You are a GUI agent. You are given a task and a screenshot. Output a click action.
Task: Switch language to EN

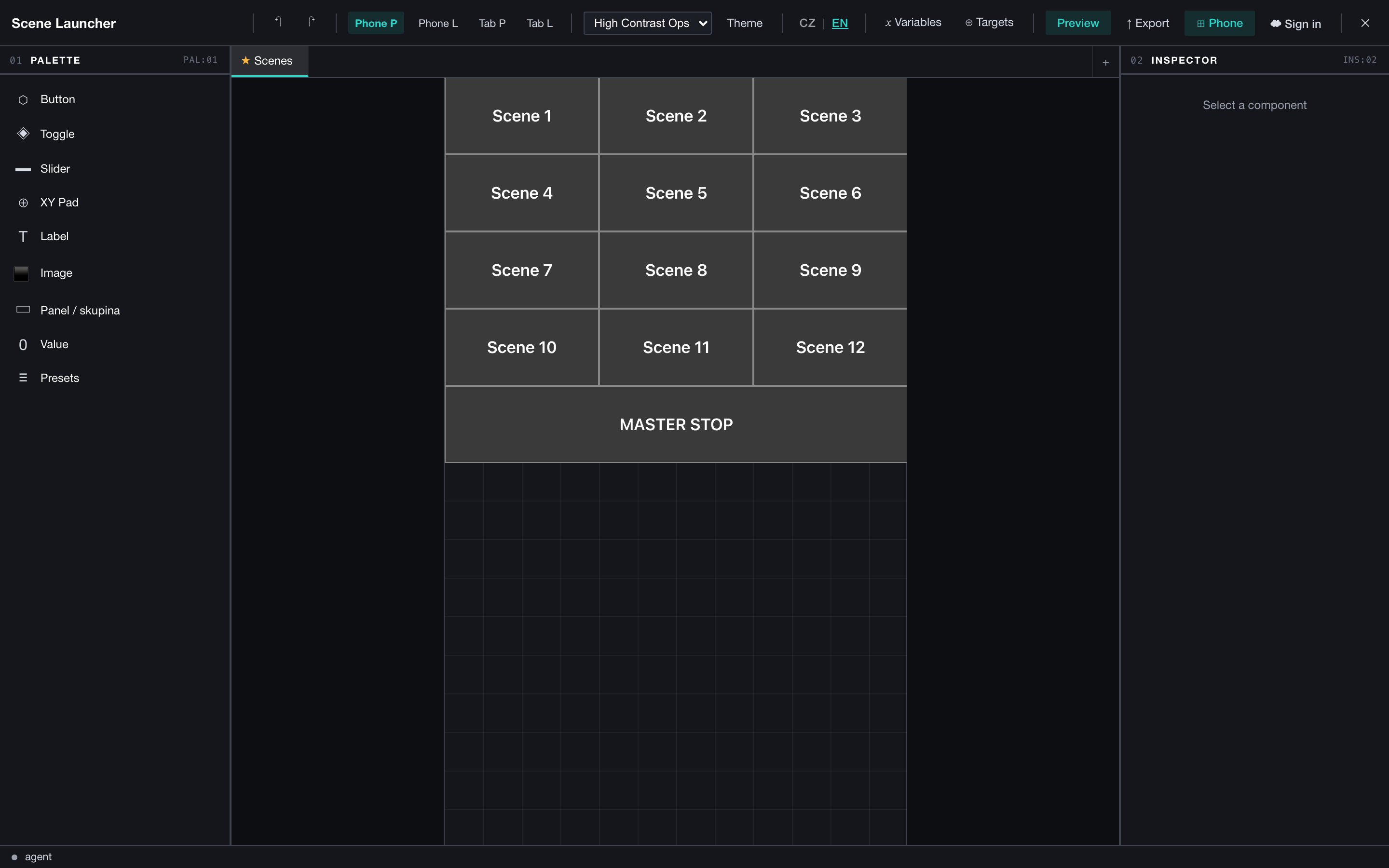pyautogui.click(x=840, y=23)
